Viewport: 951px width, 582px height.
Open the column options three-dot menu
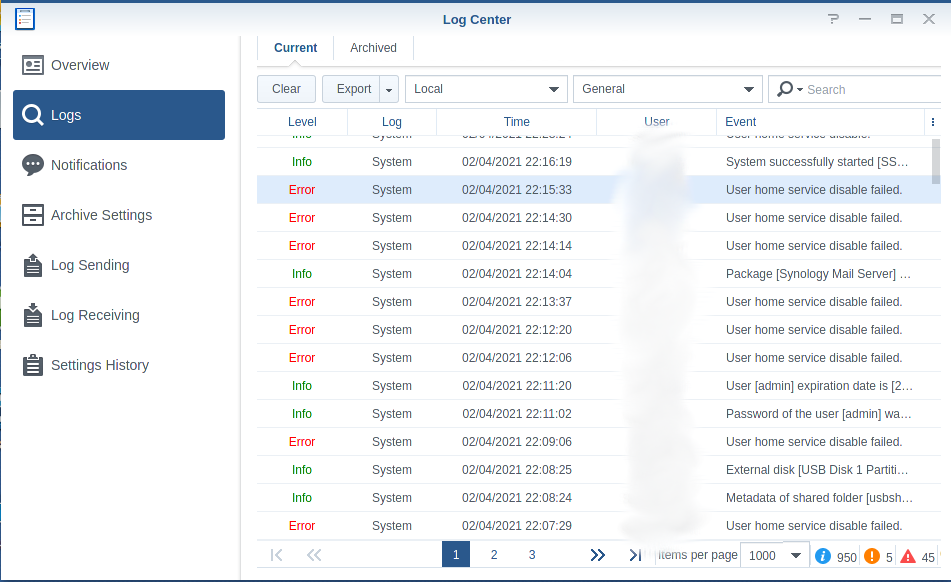point(933,122)
